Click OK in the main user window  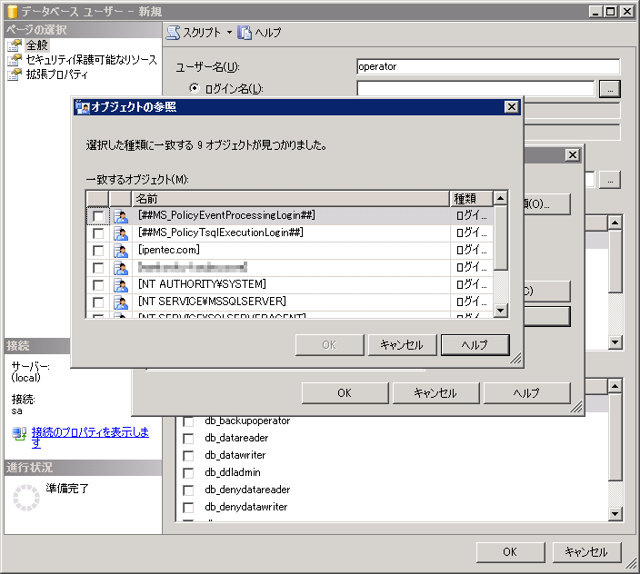(x=510, y=552)
